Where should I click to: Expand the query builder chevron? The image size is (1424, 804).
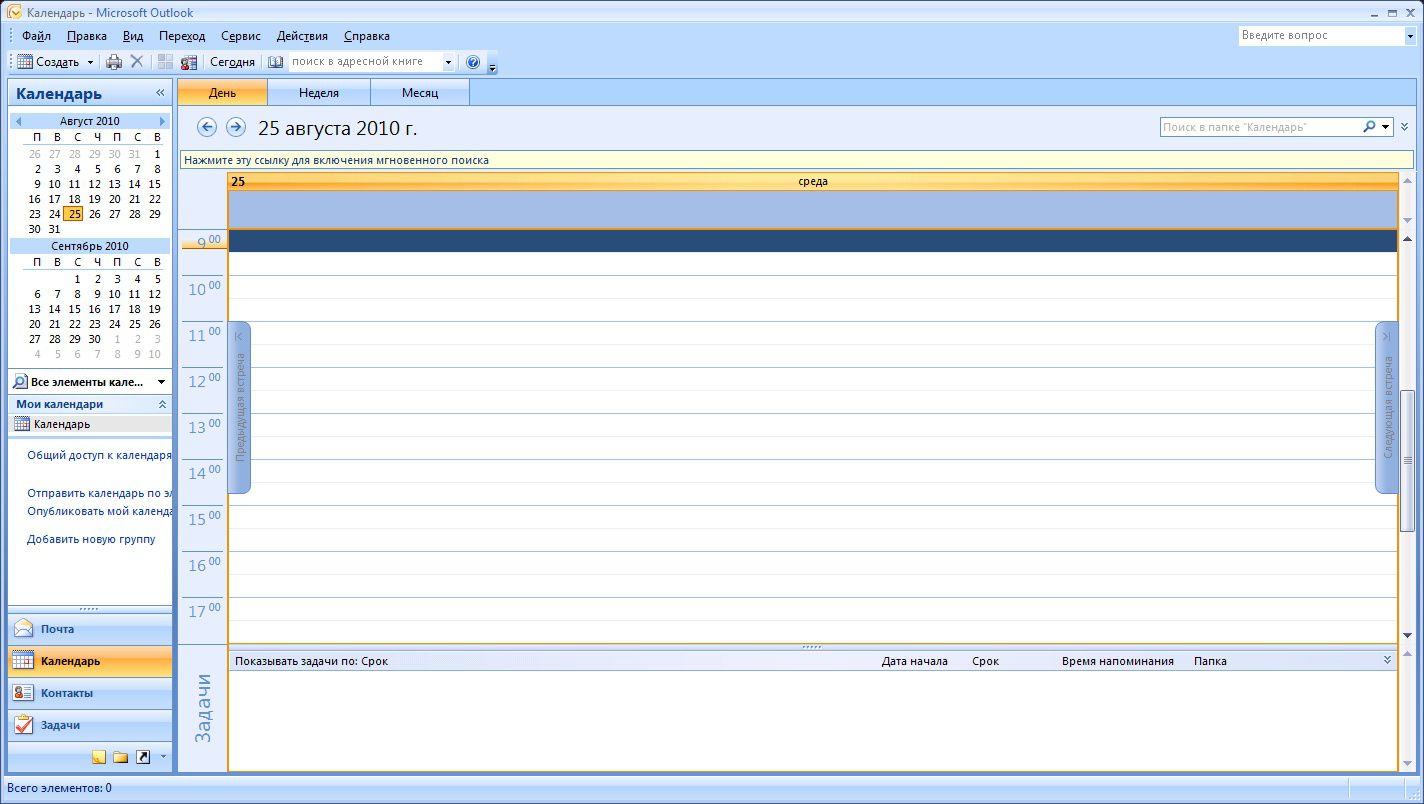pos(1405,127)
